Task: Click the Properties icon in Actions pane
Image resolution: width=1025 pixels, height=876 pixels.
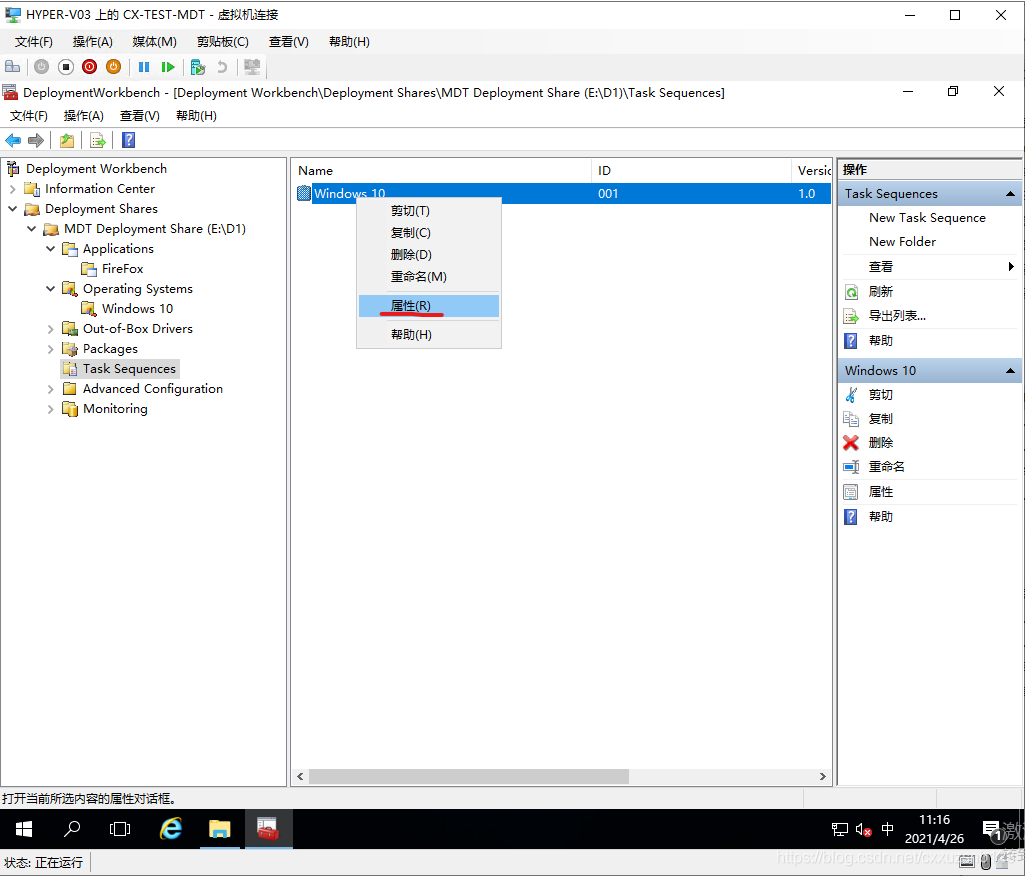Action: [x=850, y=492]
